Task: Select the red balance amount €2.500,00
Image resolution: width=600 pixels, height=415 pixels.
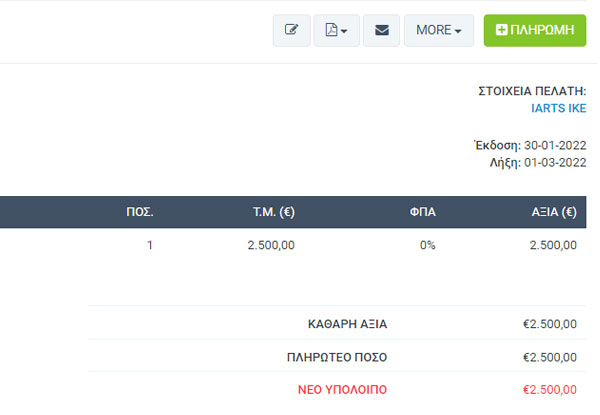Action: (x=550, y=390)
